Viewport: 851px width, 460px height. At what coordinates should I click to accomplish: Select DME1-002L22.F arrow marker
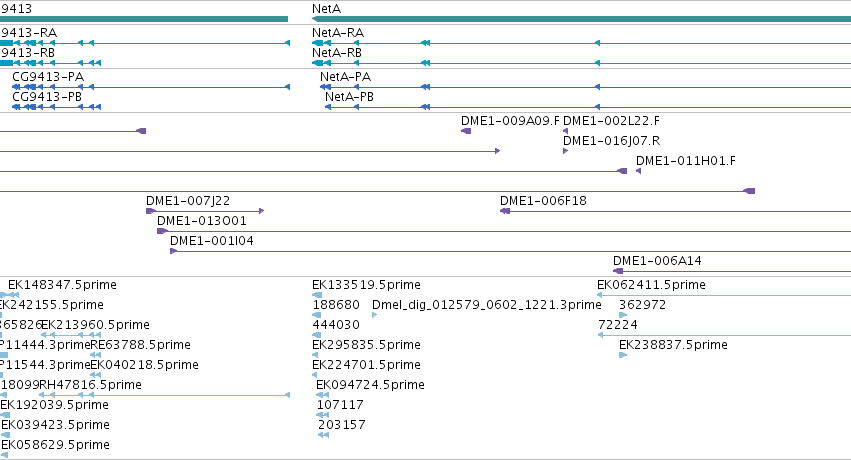pyautogui.click(x=566, y=131)
